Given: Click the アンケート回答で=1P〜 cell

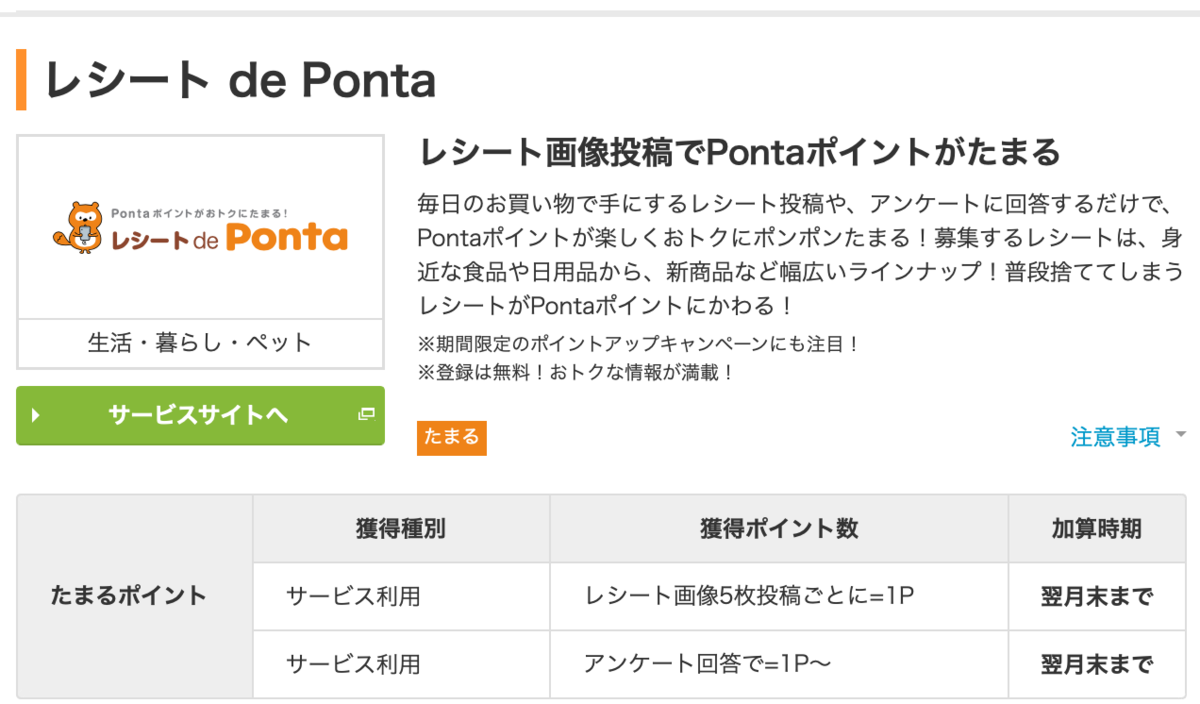Looking at the screenshot, I should pos(779,664).
